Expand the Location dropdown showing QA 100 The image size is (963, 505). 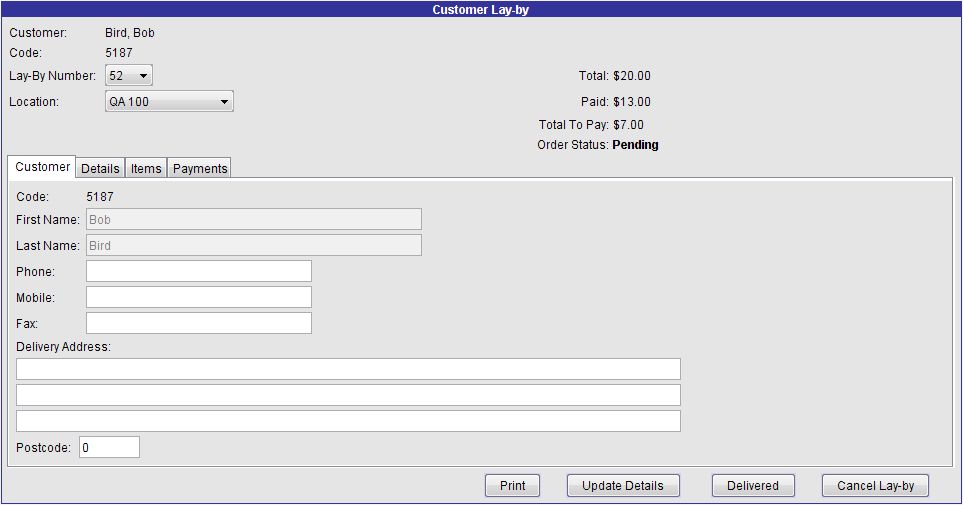pyautogui.click(x=169, y=102)
